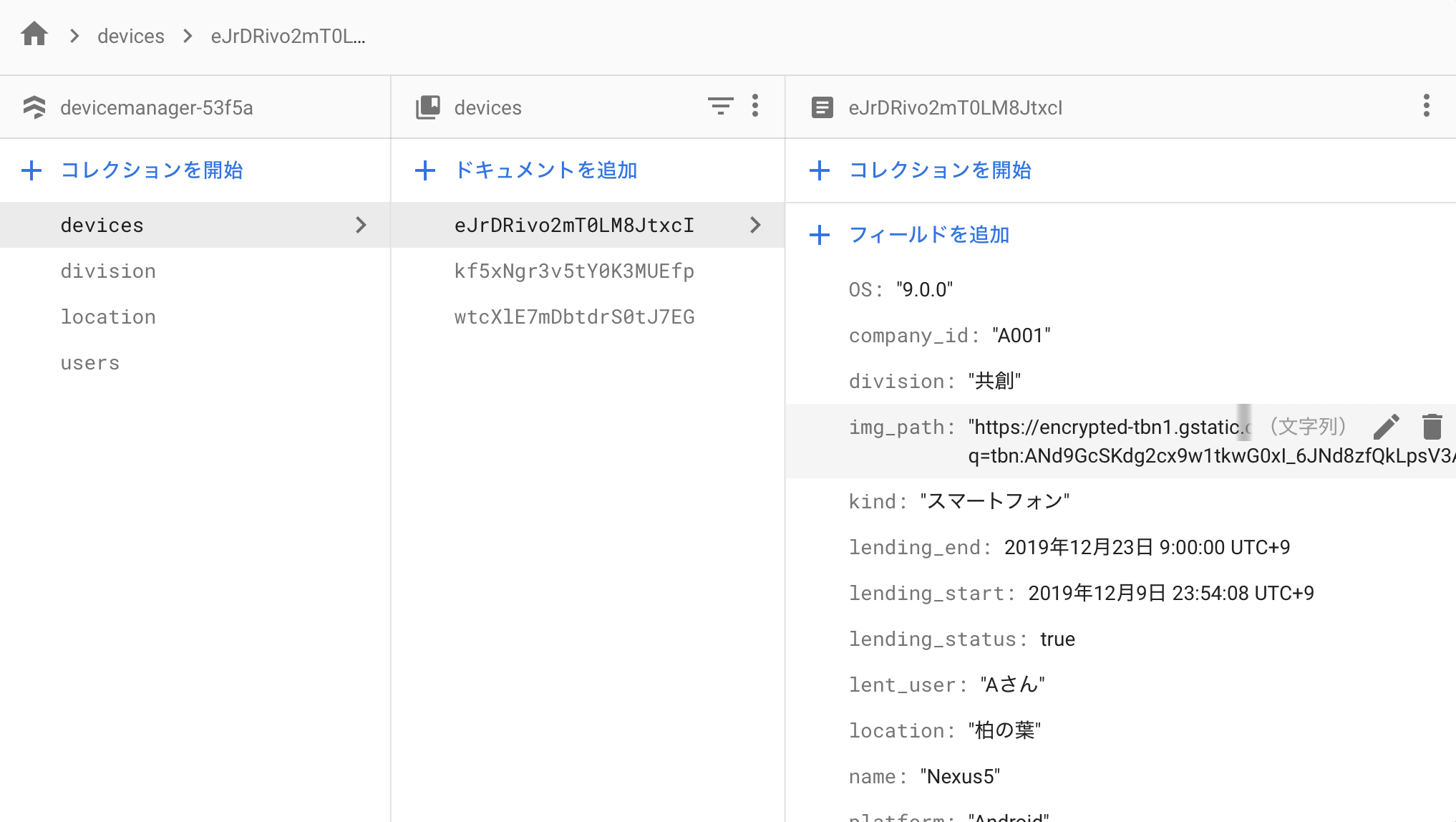Click the collection stack icon beside devices panel title
1456x822 pixels.
428,106
